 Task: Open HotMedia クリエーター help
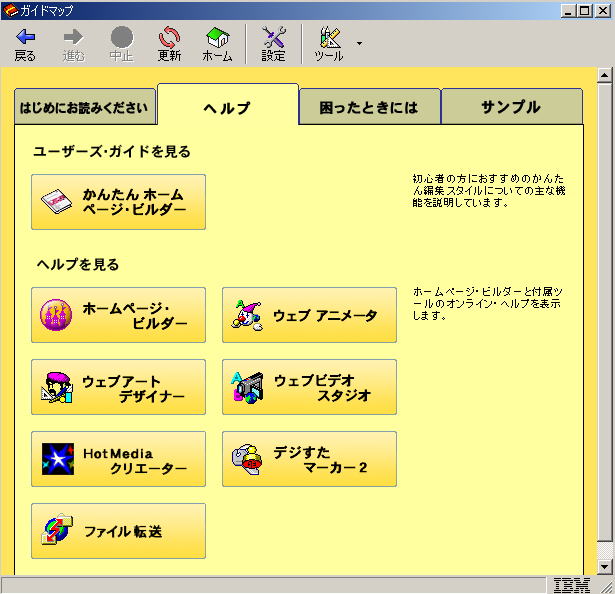(x=118, y=459)
